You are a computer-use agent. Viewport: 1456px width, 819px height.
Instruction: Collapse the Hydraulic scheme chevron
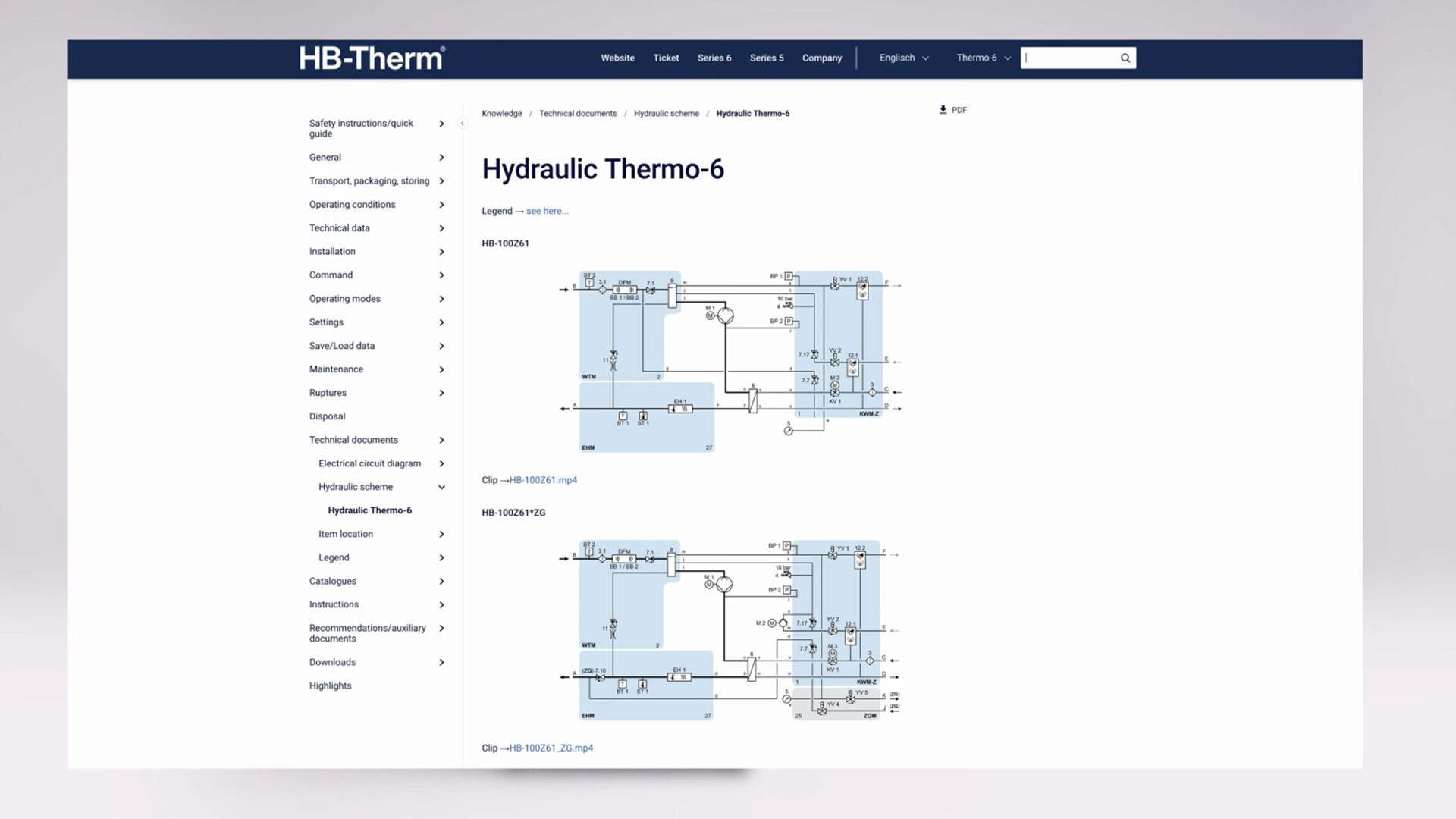coord(441,488)
